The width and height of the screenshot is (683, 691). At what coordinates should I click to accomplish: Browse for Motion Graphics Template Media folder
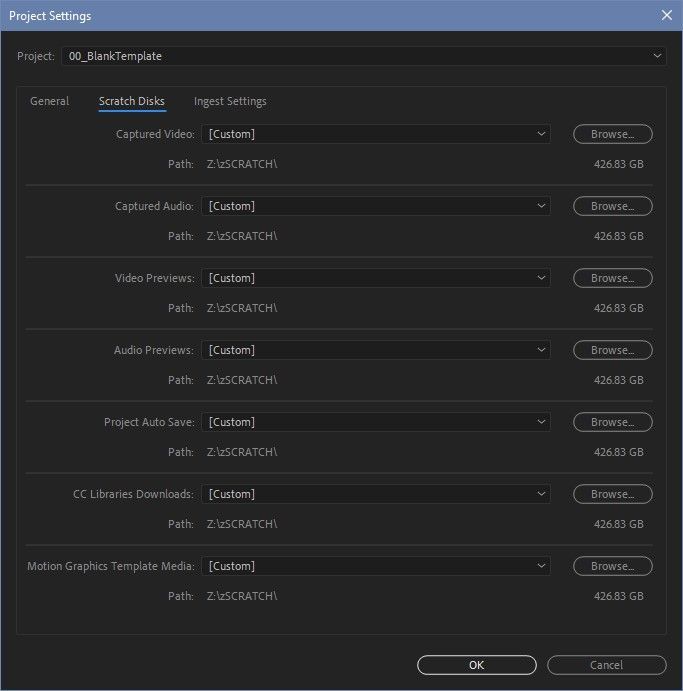[612, 566]
